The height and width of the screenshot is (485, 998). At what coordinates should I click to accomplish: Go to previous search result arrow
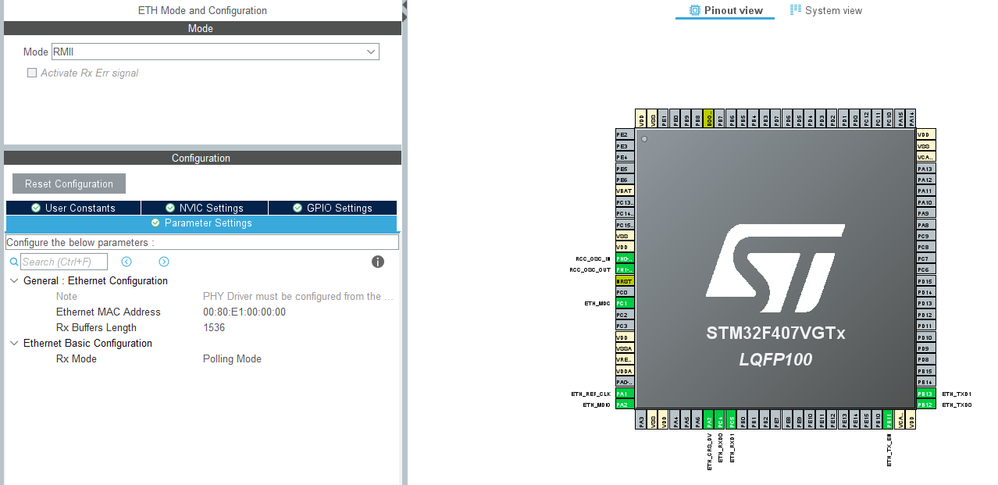pyautogui.click(x=126, y=262)
